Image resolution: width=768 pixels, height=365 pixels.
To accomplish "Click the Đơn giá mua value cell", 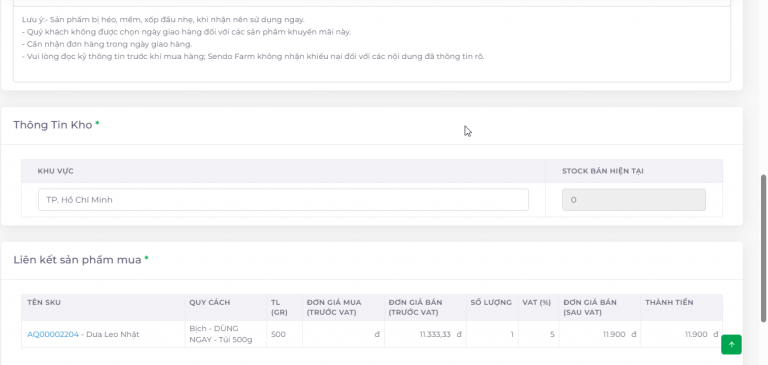I will [343, 335].
